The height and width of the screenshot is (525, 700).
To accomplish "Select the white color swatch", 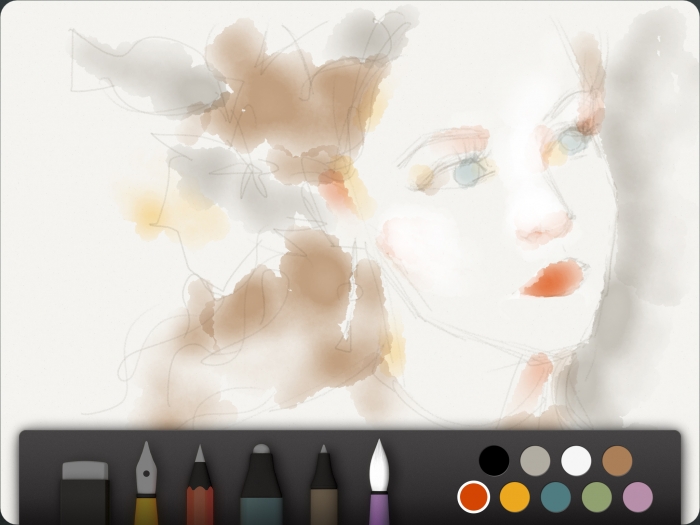I will [x=576, y=460].
